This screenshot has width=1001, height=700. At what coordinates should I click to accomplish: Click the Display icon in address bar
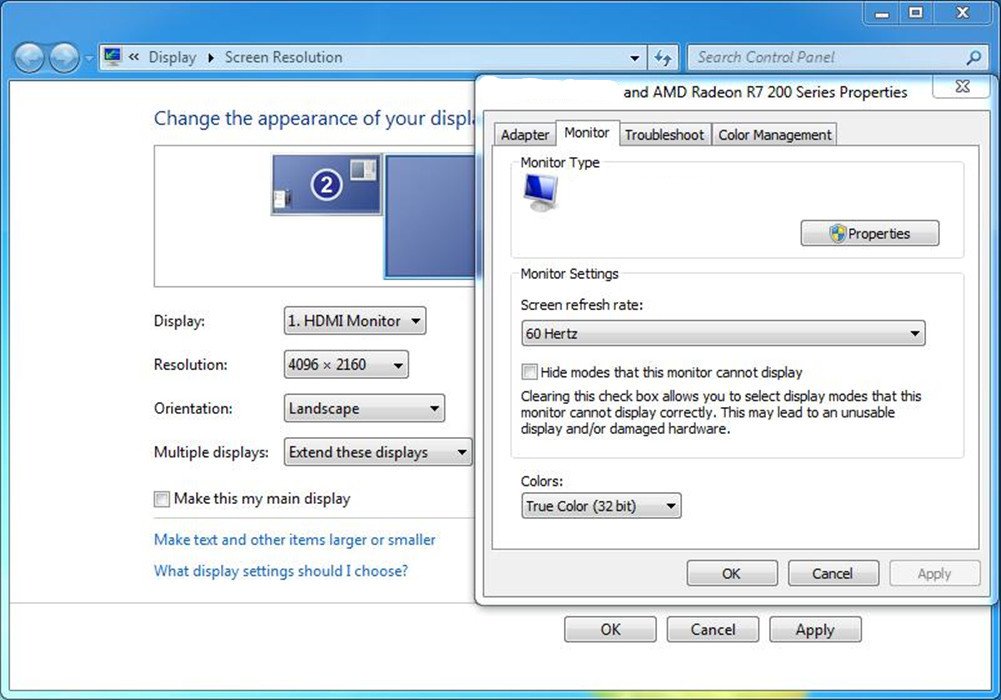(113, 57)
